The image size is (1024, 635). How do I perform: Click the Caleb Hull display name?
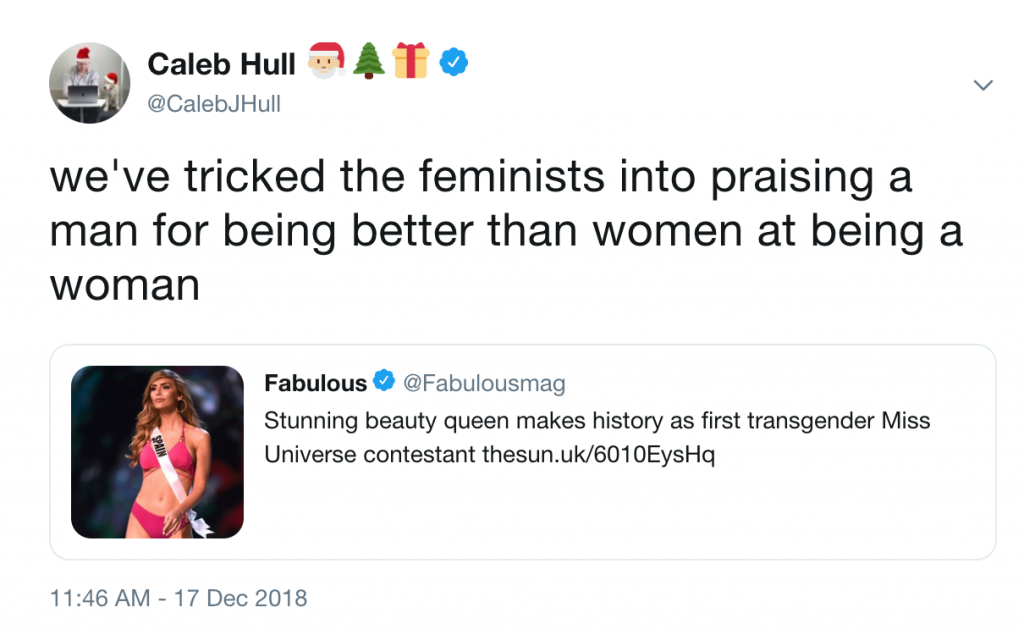coord(221,64)
